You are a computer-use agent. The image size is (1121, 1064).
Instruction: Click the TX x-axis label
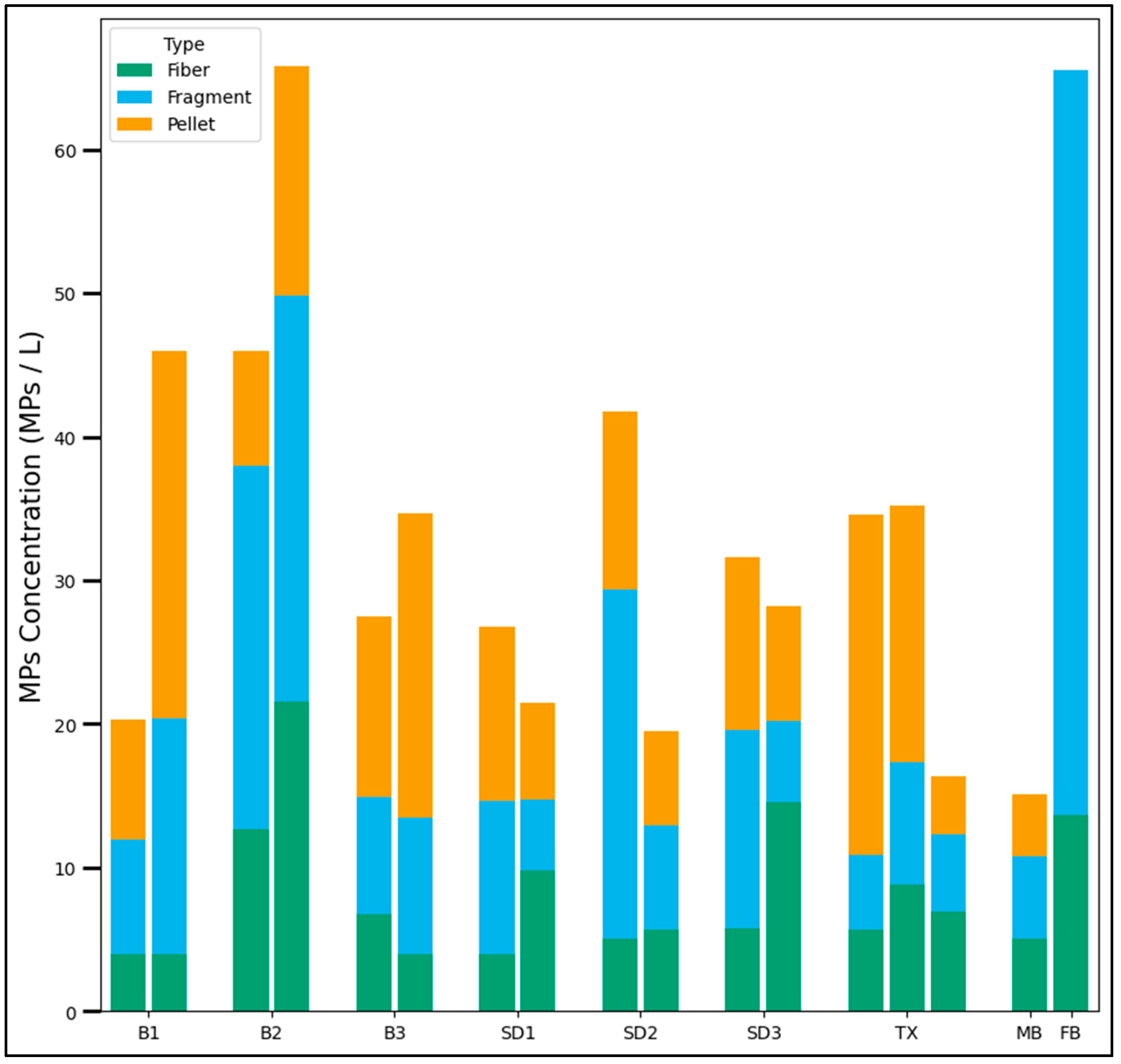click(907, 1033)
